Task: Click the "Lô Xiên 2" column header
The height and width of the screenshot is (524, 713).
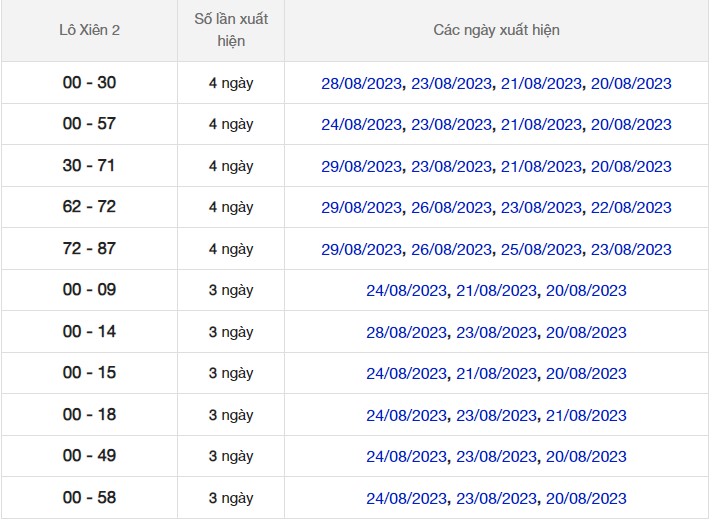Action: click(89, 30)
